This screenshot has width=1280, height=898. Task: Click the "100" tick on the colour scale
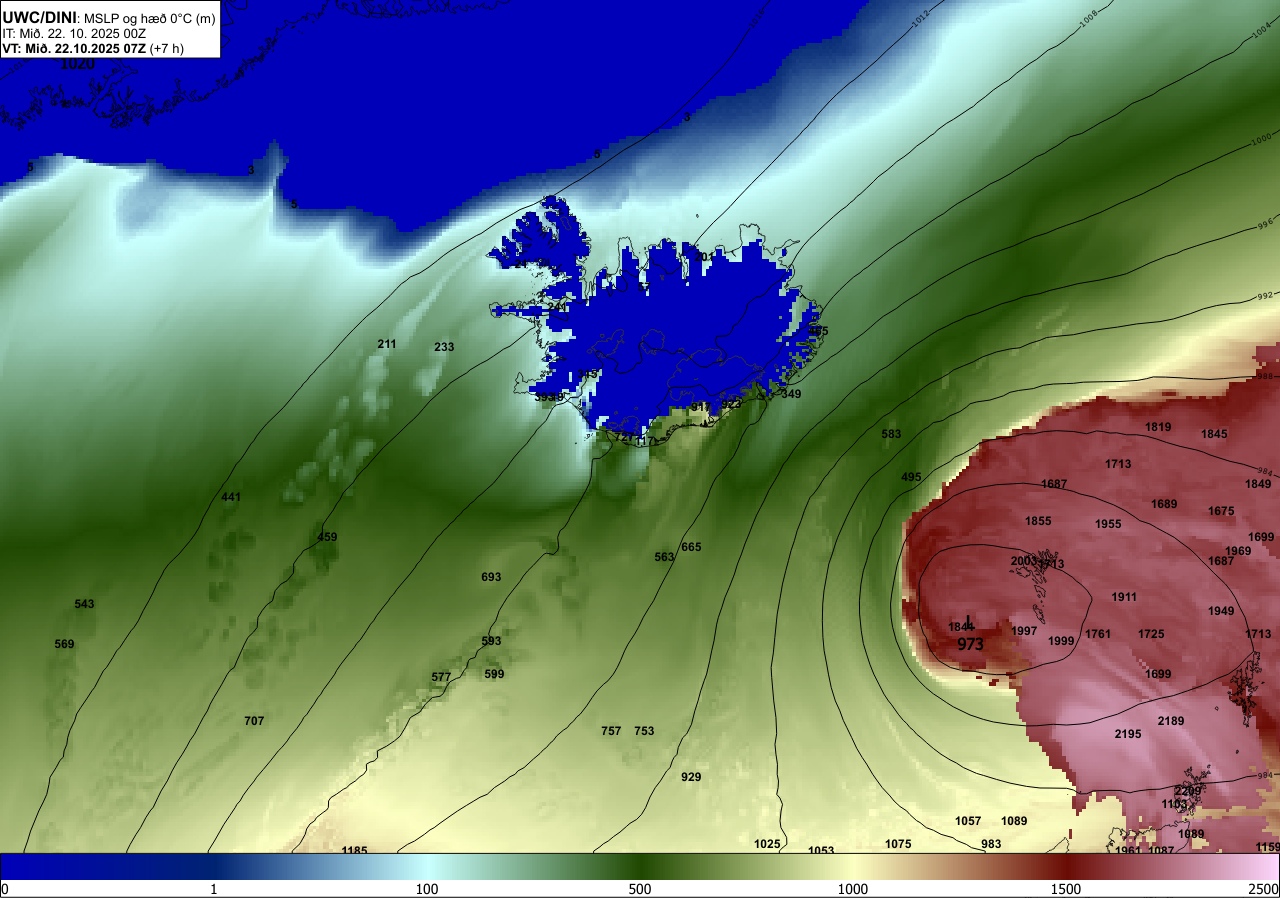427,889
